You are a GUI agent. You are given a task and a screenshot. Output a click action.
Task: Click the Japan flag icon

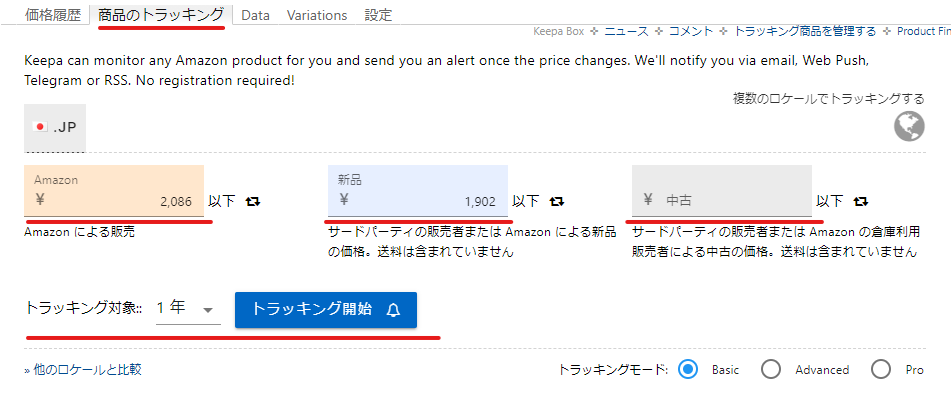[41, 127]
